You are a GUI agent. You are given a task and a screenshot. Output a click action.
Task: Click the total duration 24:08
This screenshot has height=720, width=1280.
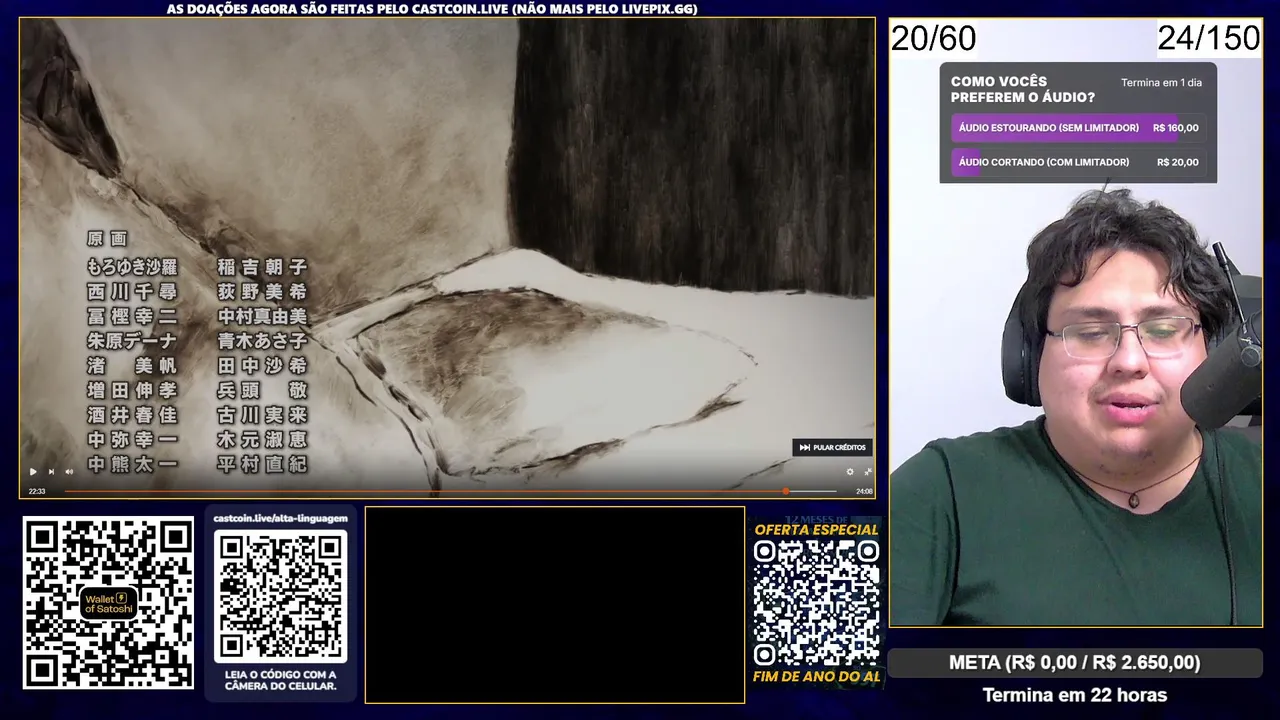pos(864,491)
